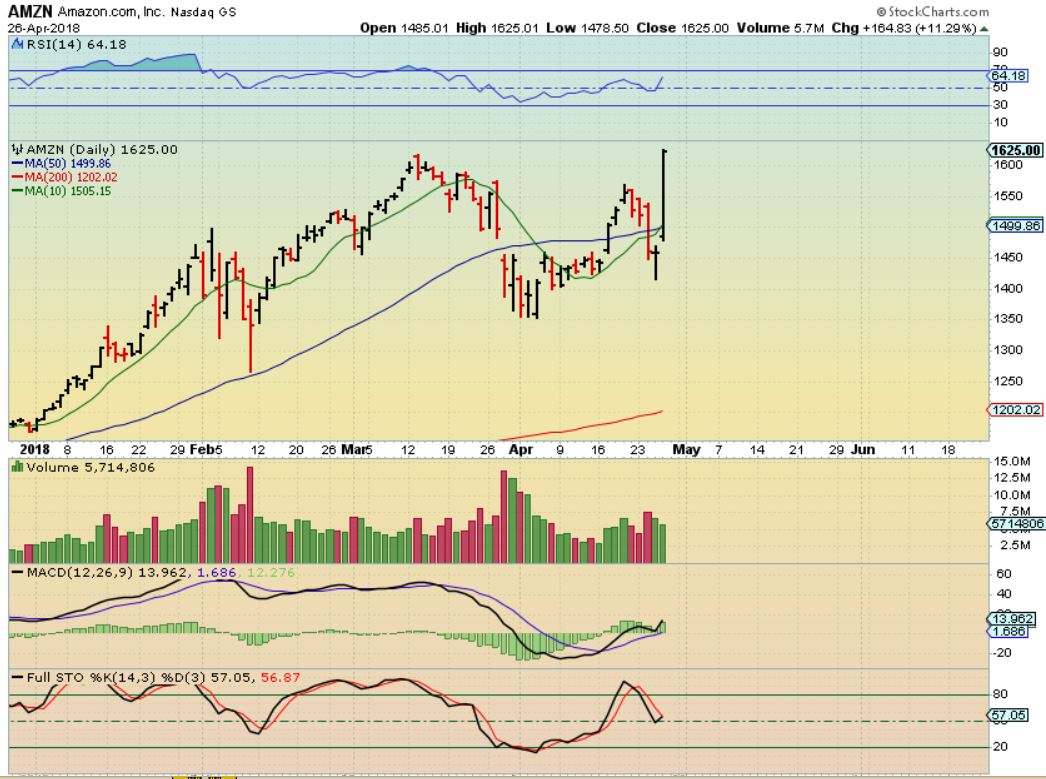Click the candlestick icon before AMZN (Daily)
The image size is (1046, 779).
[x=17, y=149]
